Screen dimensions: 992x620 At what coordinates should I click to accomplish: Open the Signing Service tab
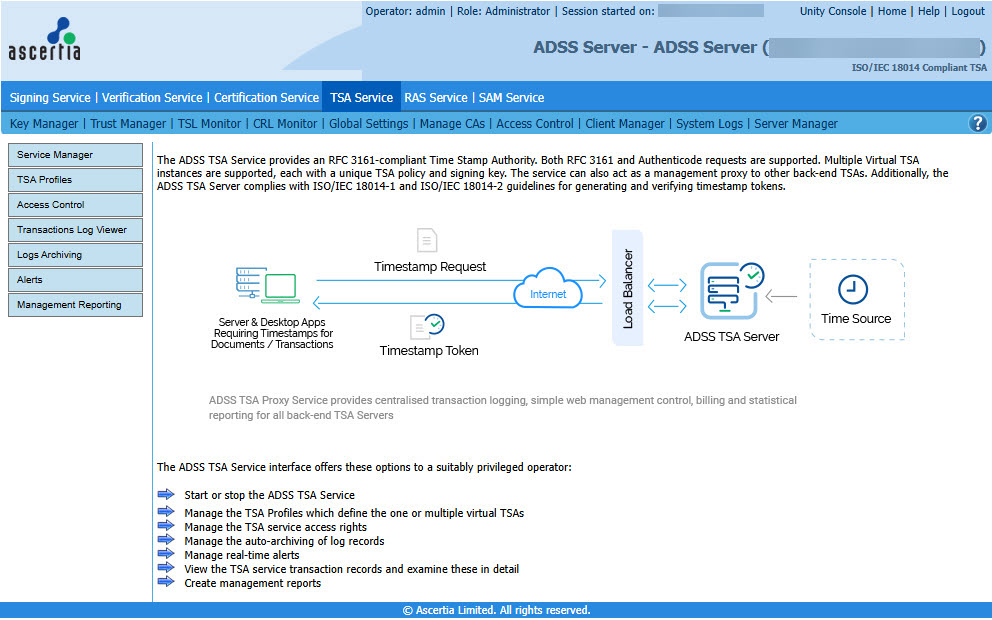coord(50,98)
